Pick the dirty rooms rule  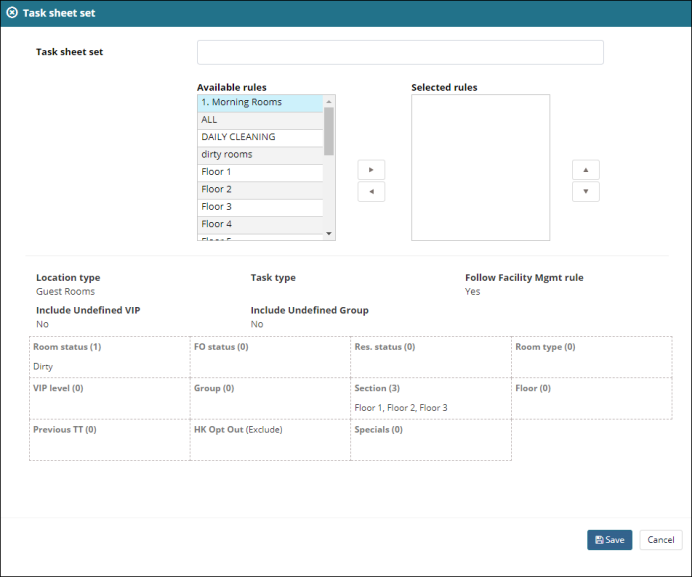click(260, 155)
